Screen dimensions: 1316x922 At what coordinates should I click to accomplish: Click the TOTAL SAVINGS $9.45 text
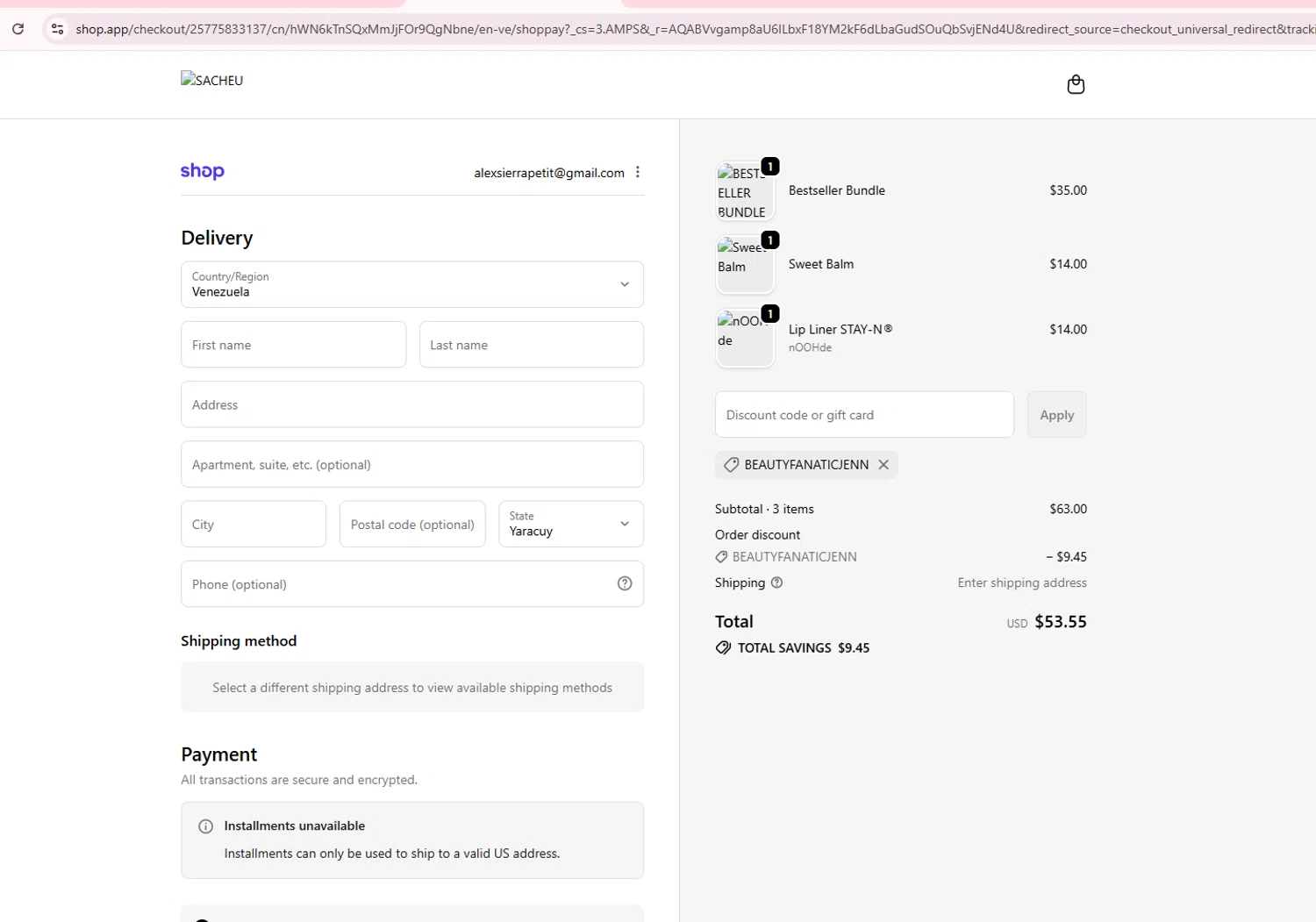point(804,648)
